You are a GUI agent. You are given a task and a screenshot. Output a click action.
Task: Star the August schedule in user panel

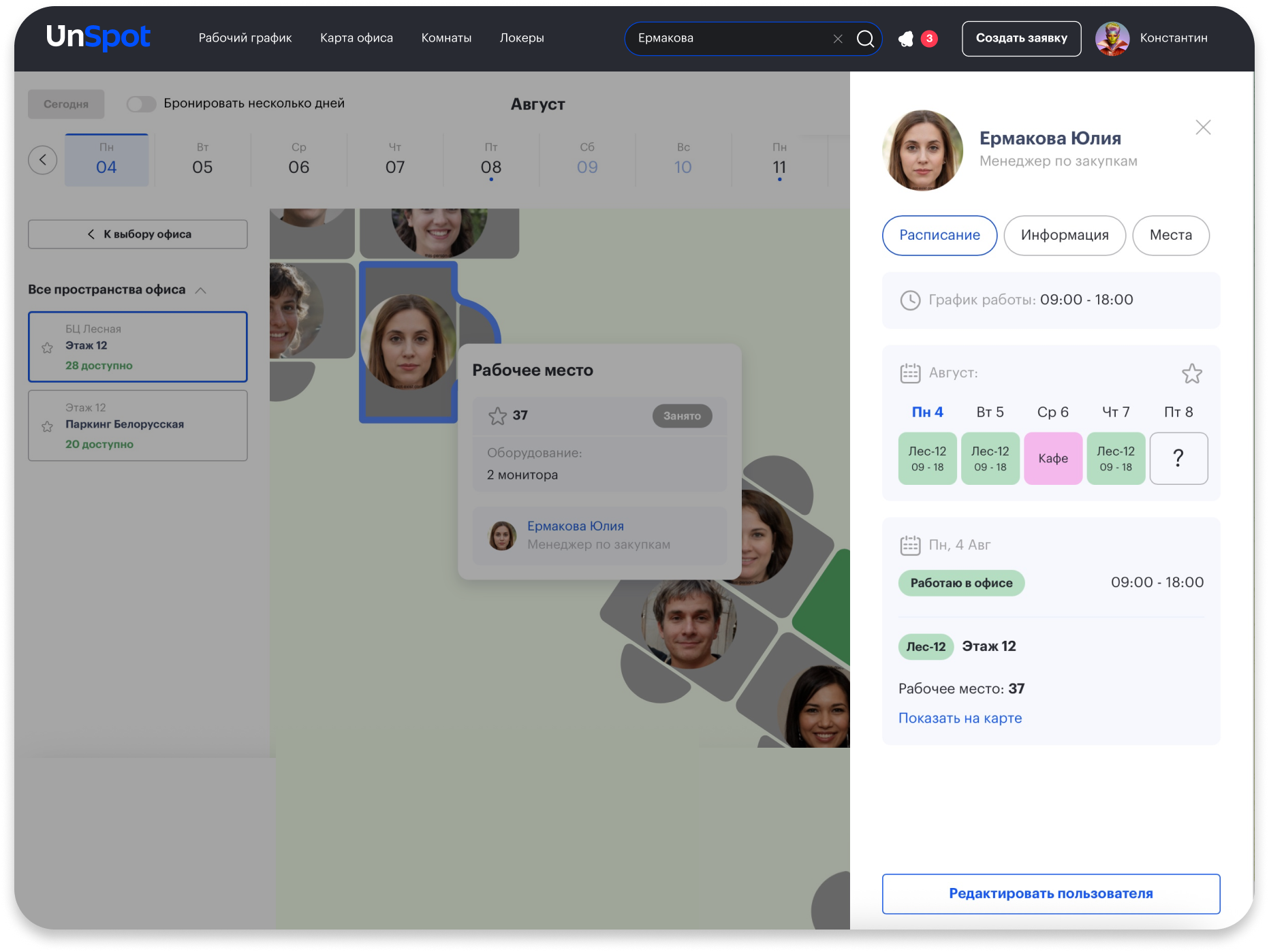[1191, 373]
